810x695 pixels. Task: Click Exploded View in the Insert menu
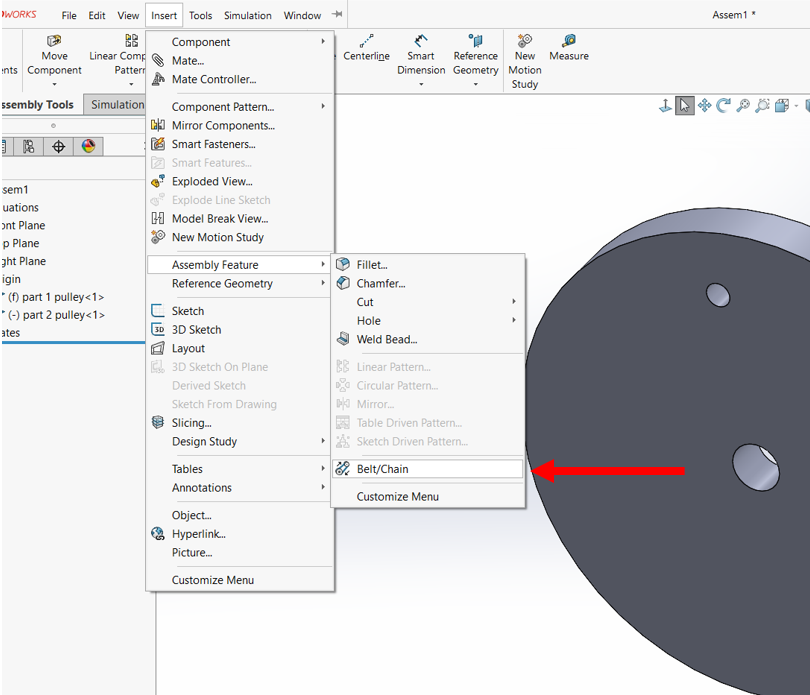[x=211, y=182]
